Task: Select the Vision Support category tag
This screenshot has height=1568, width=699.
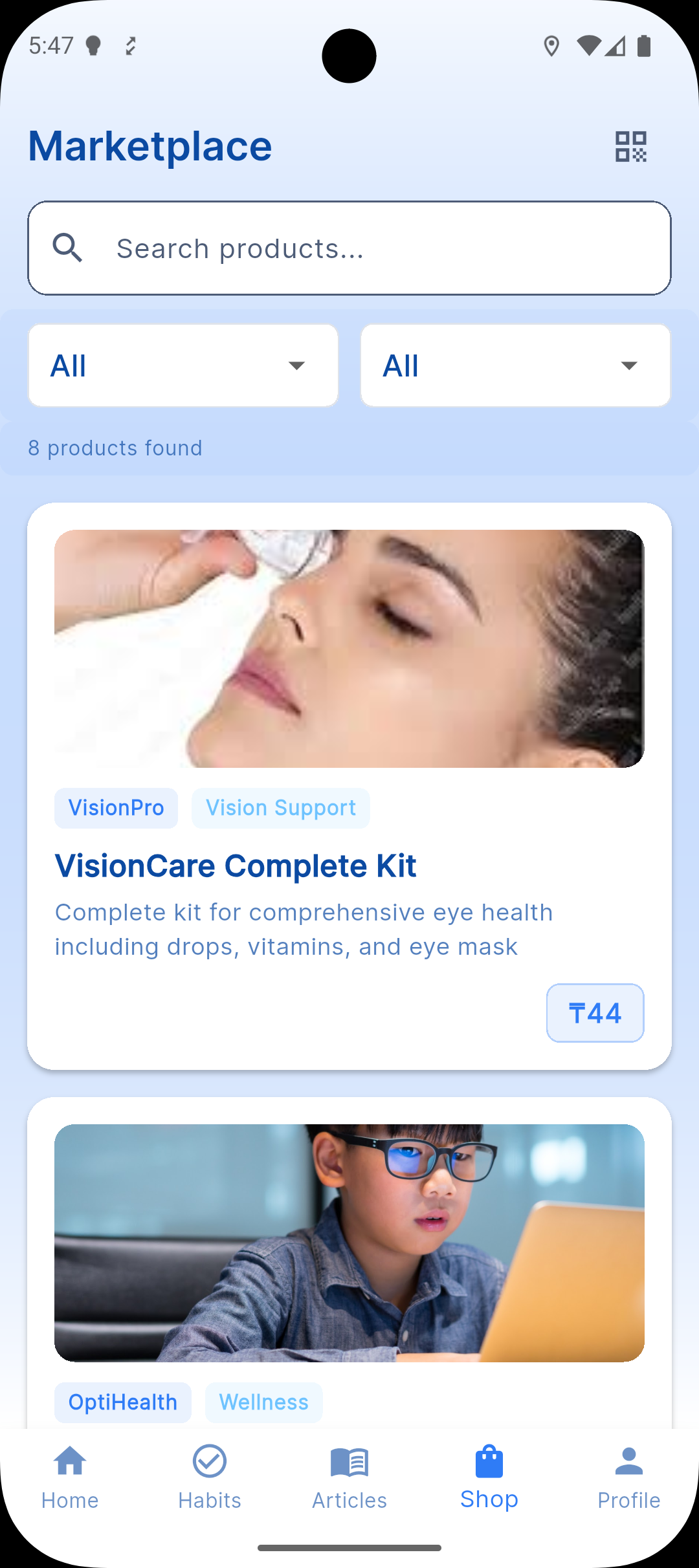Action: 281,808
